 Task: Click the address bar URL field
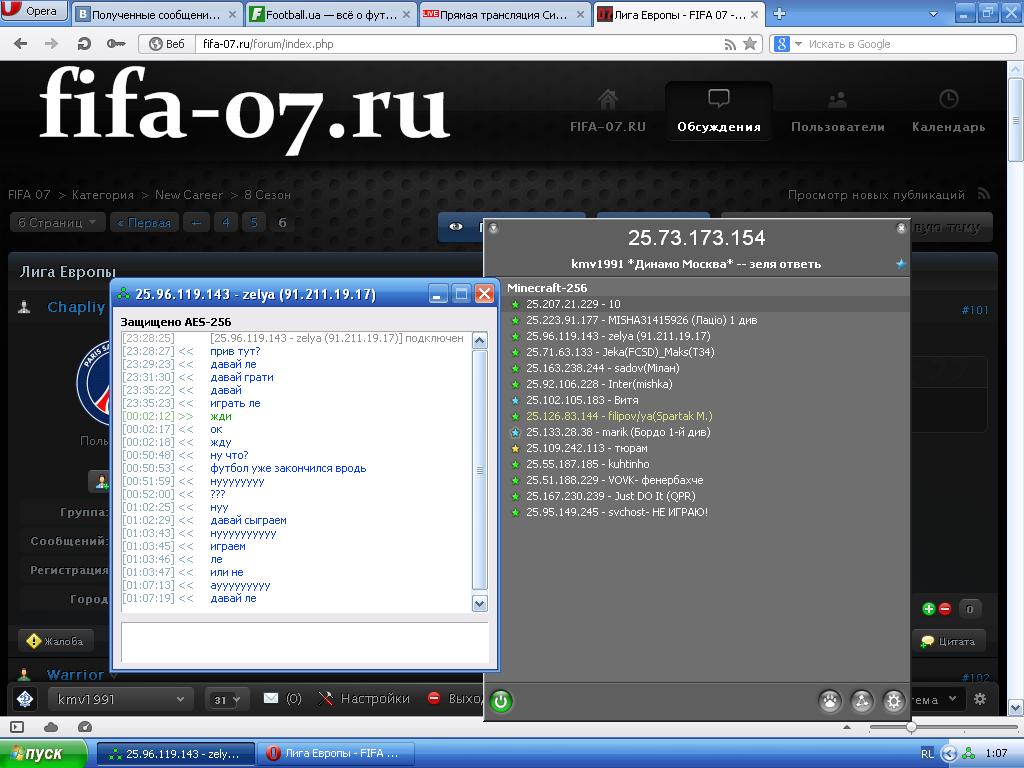457,44
